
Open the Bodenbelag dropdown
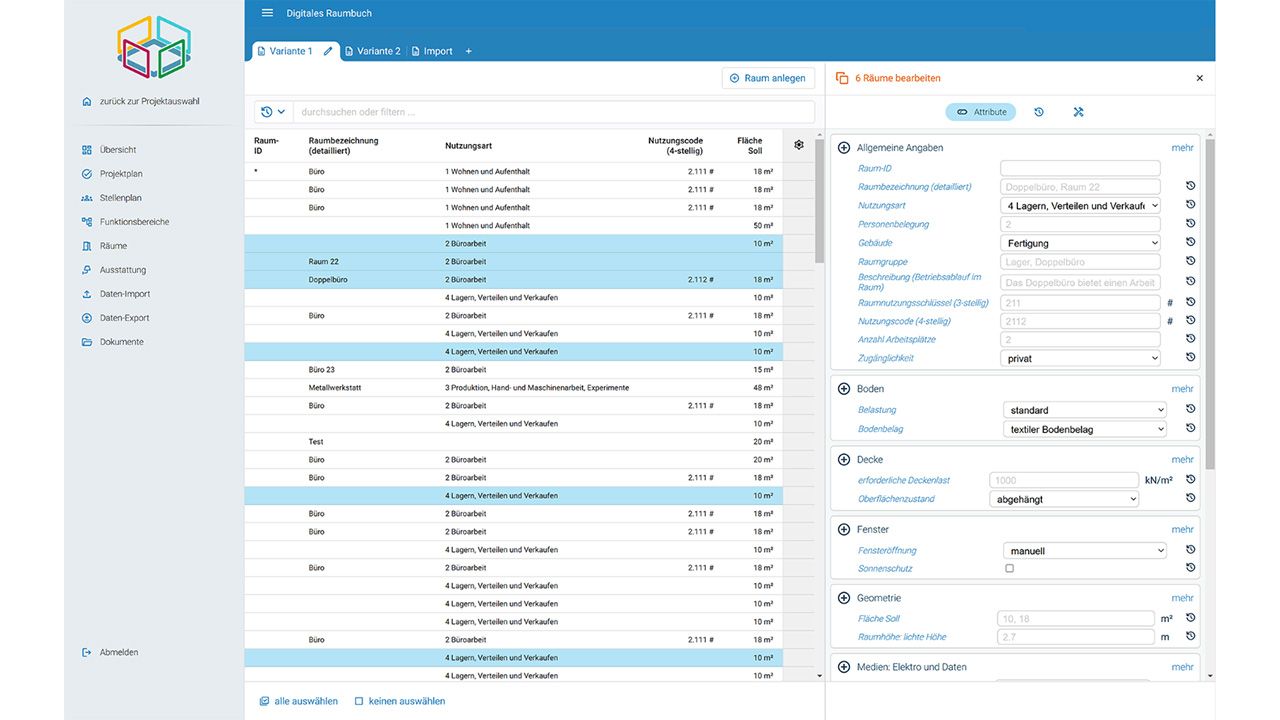point(1084,429)
